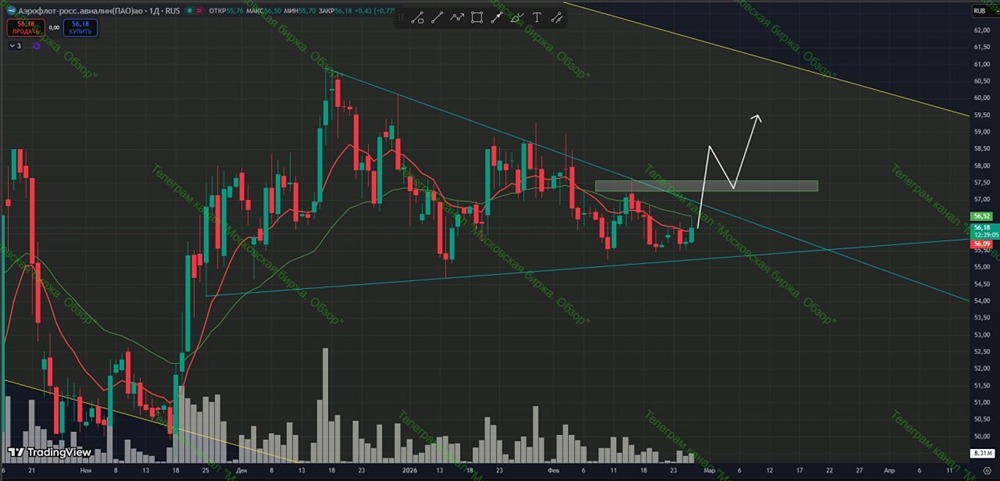Click the 62,00 price scale value
Screen dimensions: 1000x481
point(982,30)
